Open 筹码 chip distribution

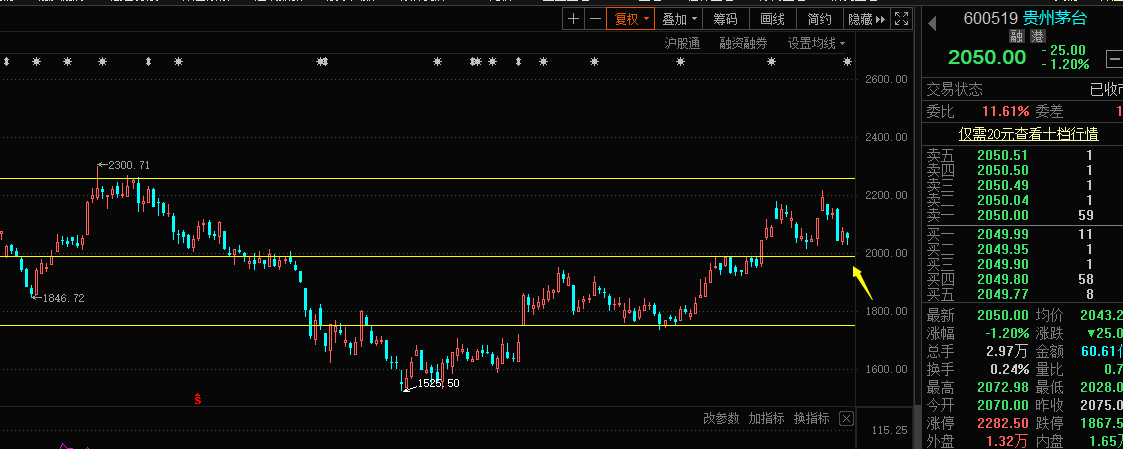(x=725, y=19)
